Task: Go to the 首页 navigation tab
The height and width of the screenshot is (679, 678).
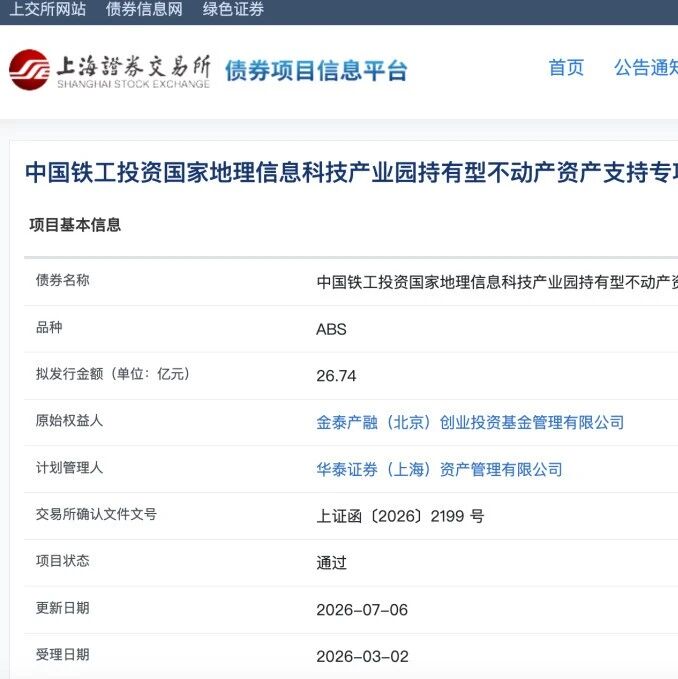Action: tap(566, 68)
